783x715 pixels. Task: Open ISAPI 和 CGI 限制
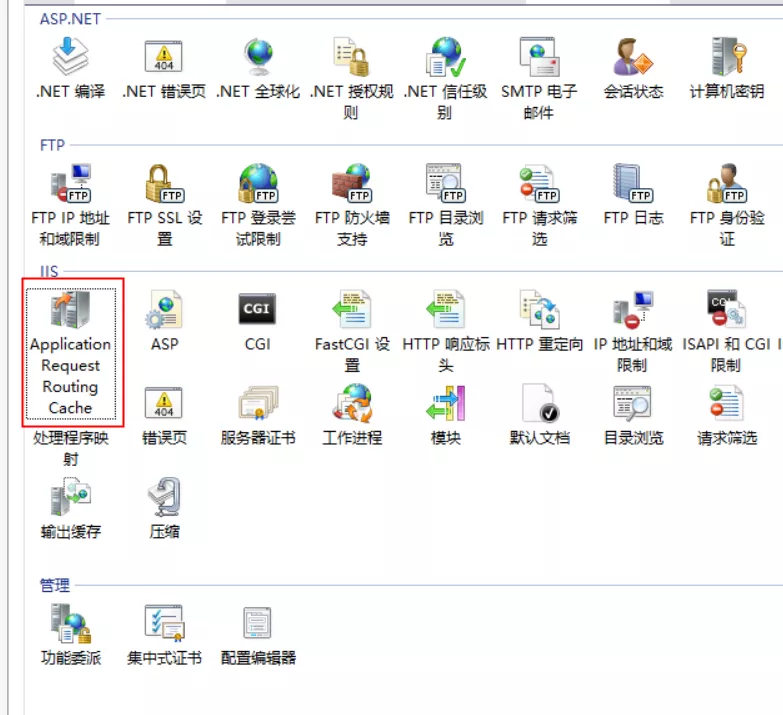(x=727, y=331)
